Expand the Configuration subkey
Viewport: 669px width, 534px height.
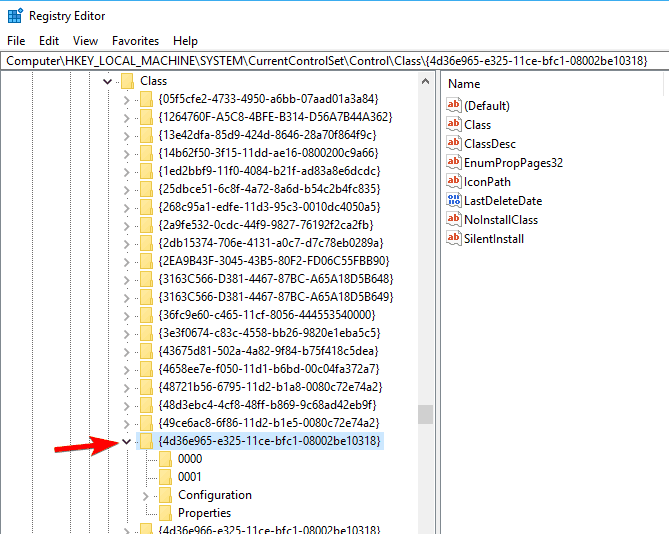click(x=145, y=496)
